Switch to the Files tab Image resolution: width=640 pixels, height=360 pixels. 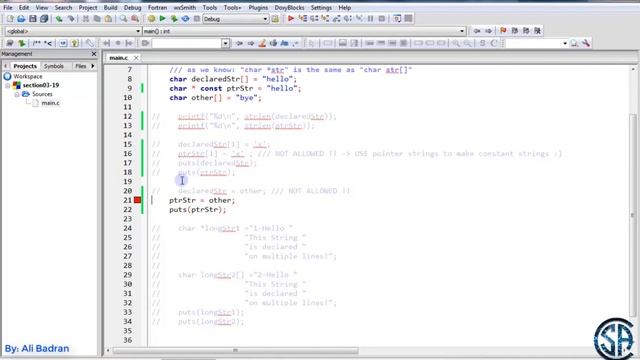click(81, 66)
